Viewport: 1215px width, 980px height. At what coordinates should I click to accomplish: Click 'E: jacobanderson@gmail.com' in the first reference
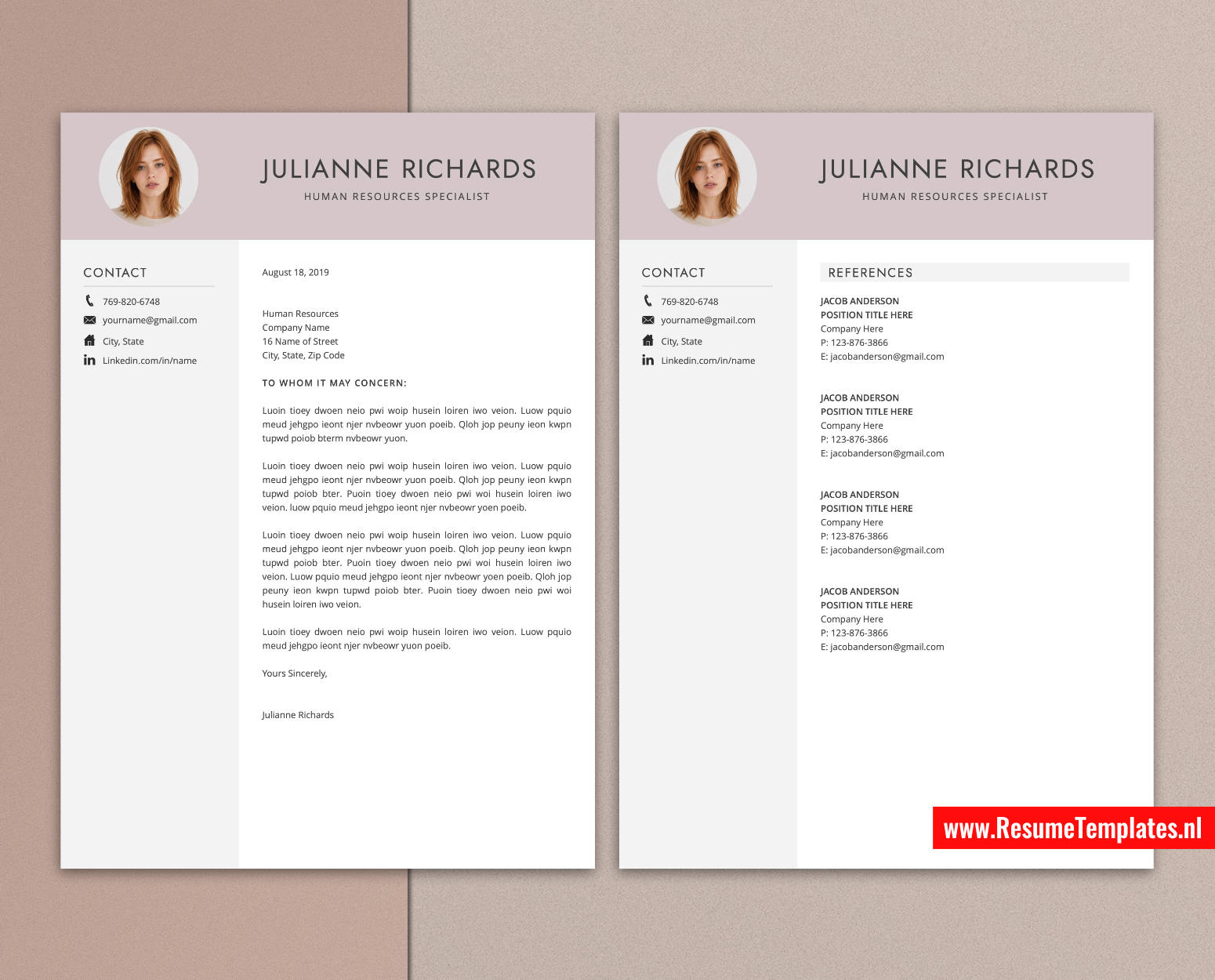(883, 357)
